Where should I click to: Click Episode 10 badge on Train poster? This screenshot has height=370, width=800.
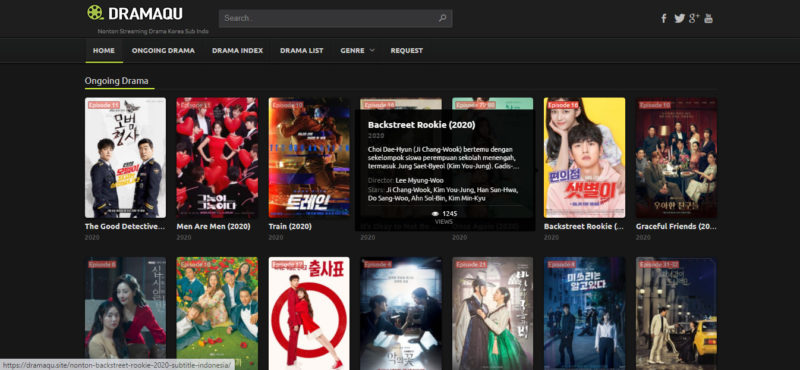click(x=287, y=105)
